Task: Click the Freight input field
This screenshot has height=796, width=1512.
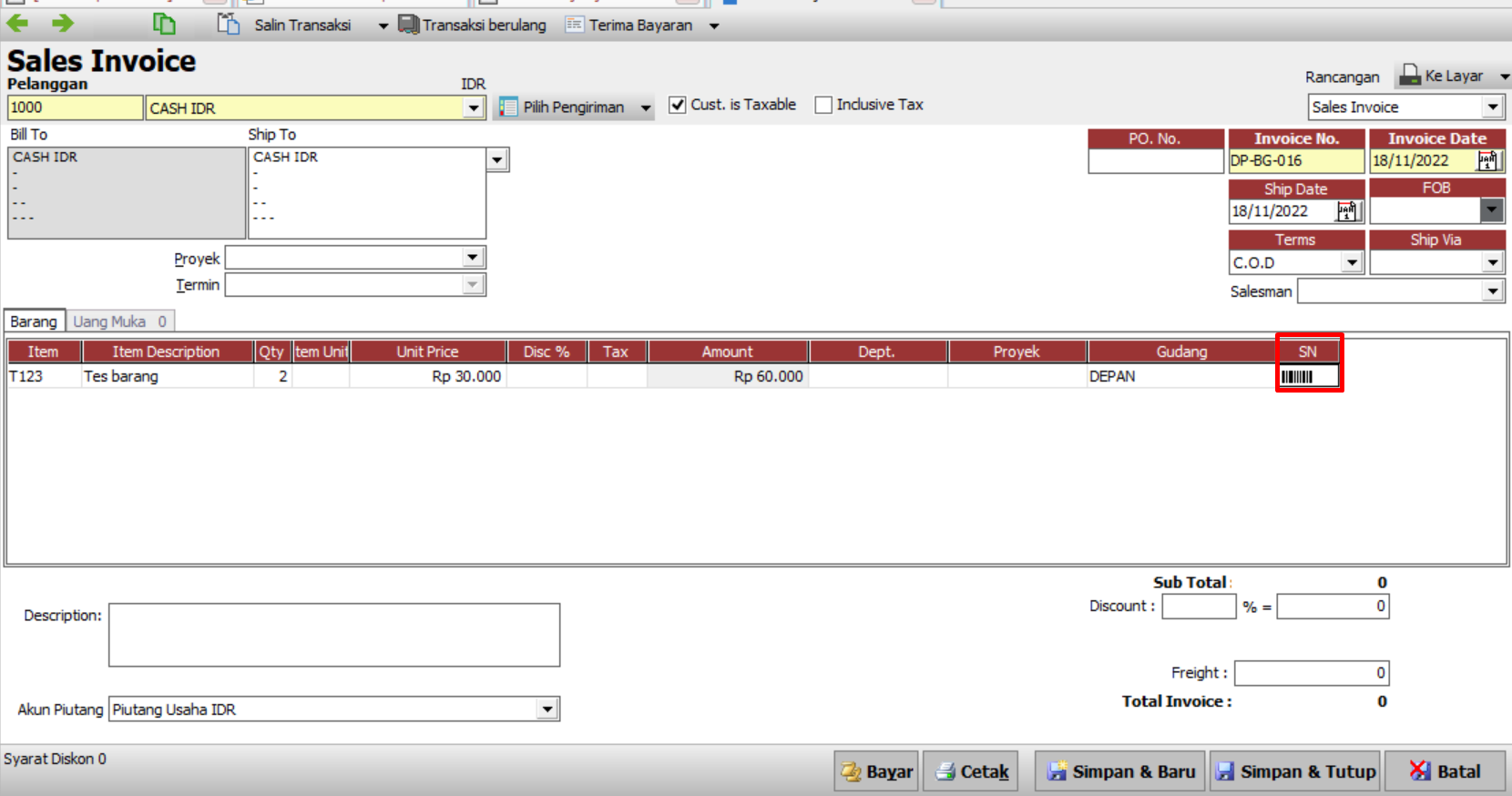Action: (x=1312, y=673)
